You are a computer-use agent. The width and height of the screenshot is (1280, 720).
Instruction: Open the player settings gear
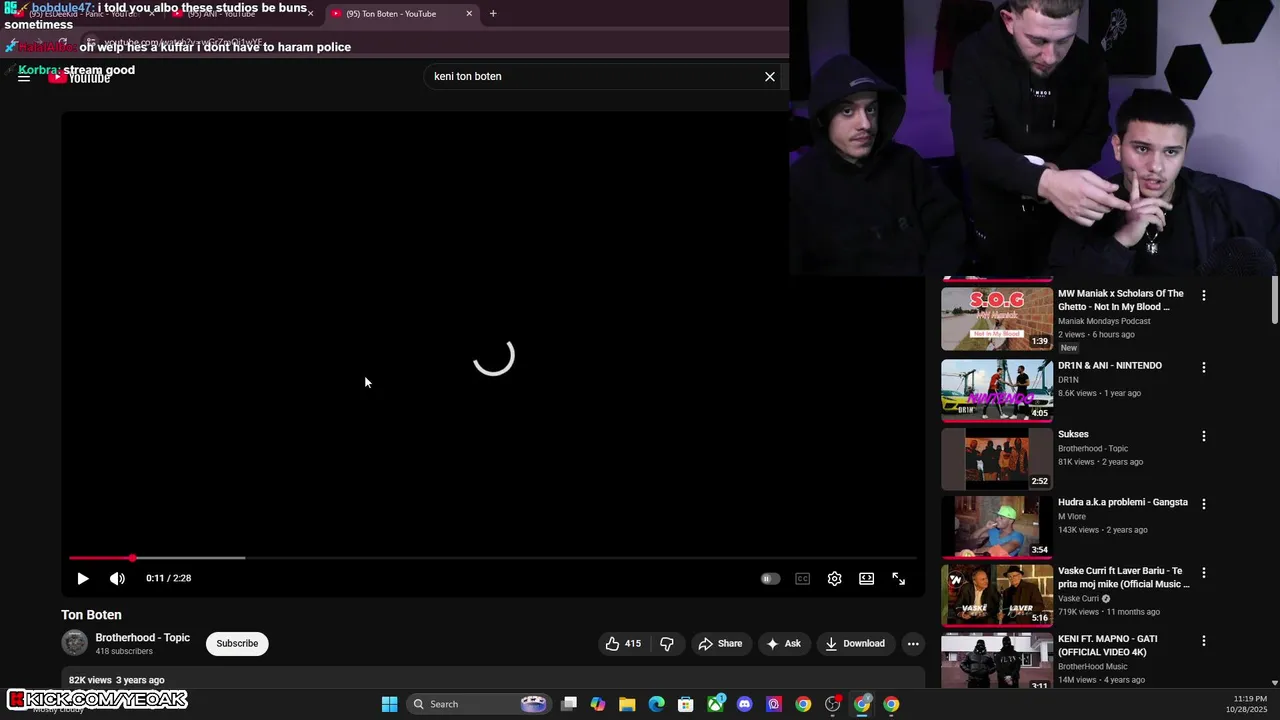[x=834, y=578]
